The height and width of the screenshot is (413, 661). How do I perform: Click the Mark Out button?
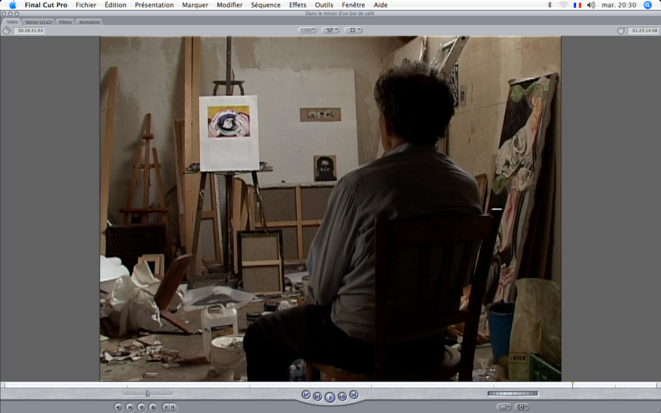173,407
